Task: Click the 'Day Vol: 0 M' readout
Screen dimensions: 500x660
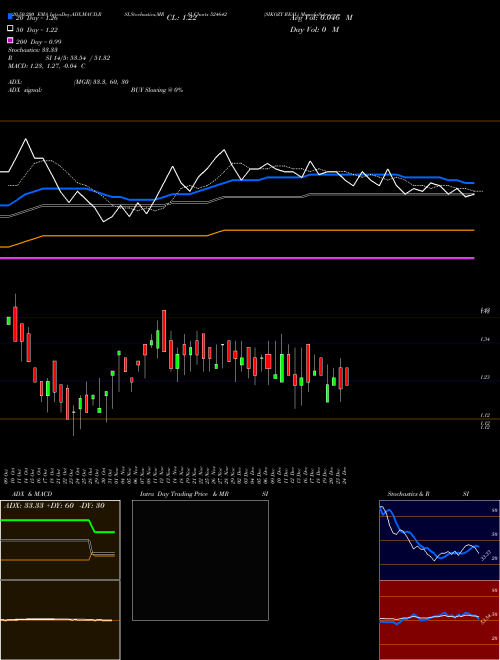Action: (314, 29)
